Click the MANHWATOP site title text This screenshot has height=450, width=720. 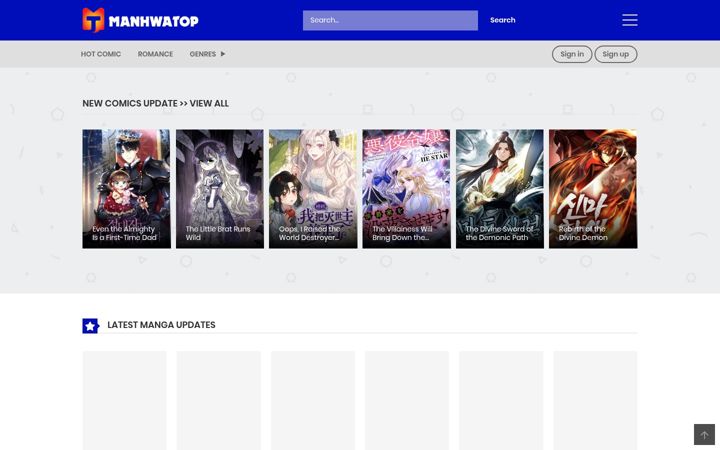coord(154,21)
